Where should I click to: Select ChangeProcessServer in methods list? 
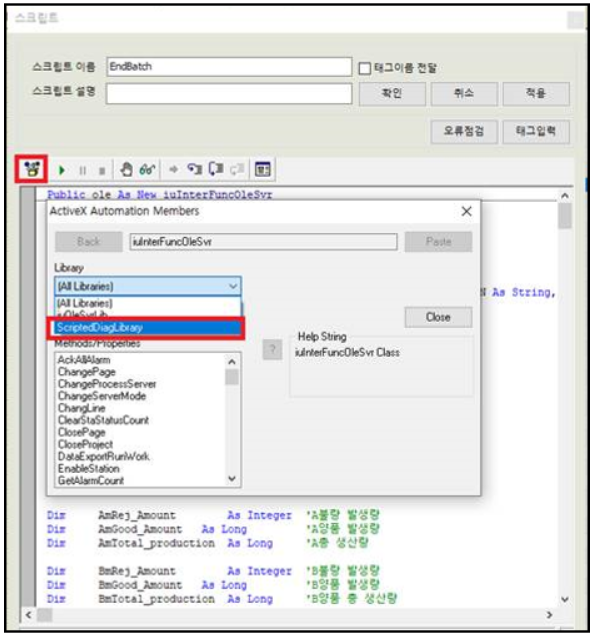(107, 384)
